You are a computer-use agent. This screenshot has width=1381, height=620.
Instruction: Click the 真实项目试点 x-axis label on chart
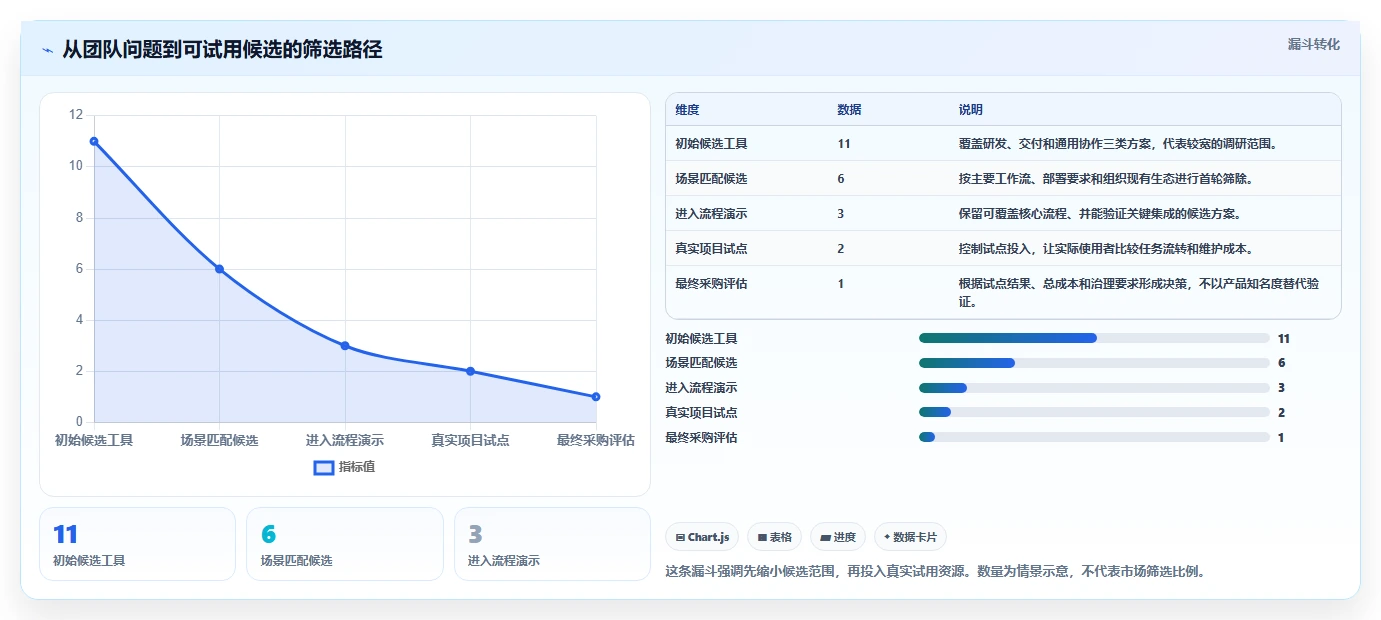pyautogui.click(x=470, y=440)
